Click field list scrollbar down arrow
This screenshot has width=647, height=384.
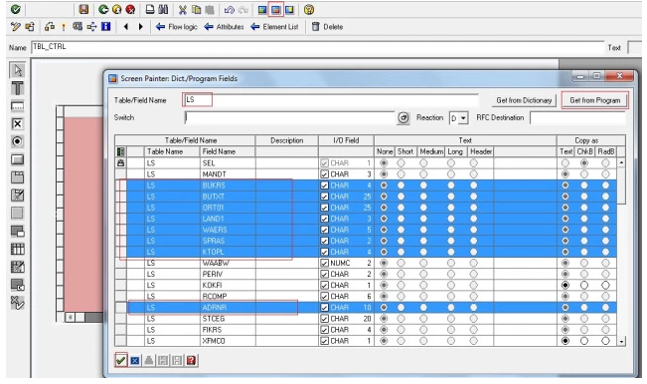tap(621, 342)
